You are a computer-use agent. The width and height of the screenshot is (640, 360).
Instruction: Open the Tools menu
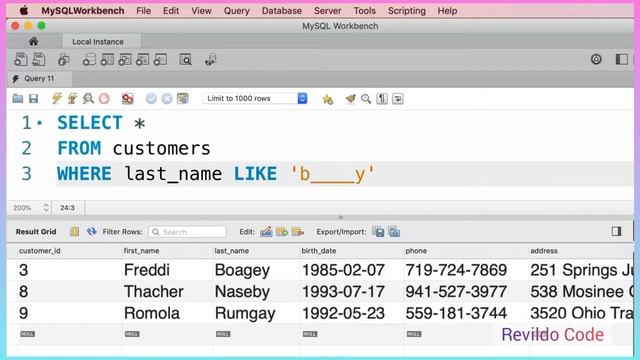[x=364, y=11]
